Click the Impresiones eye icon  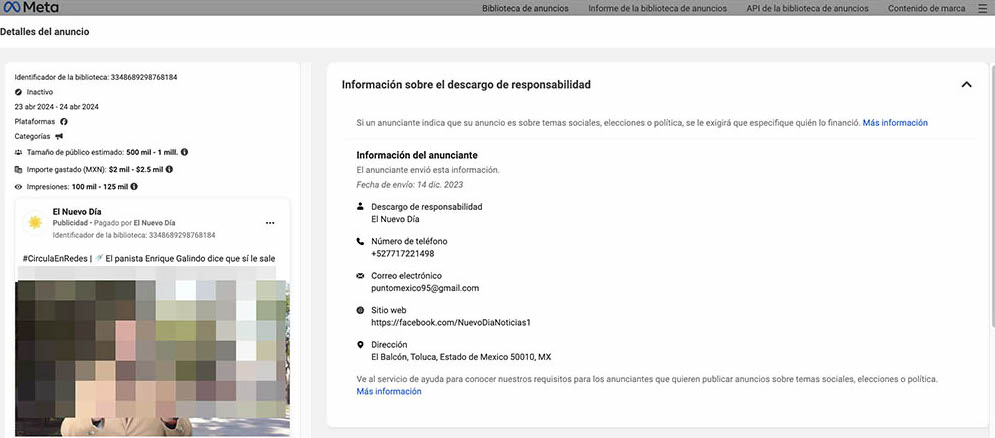click(18, 187)
